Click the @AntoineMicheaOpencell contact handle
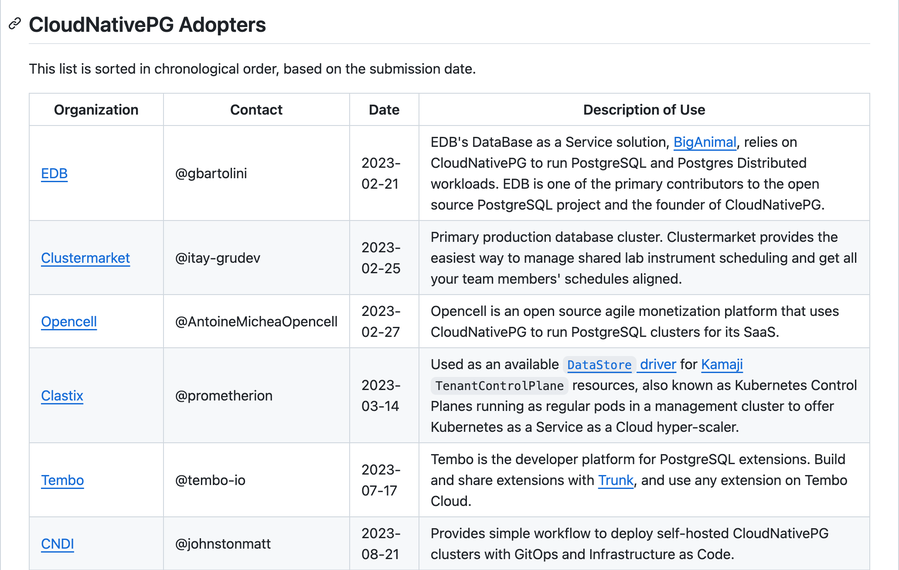This screenshot has height=570, width=899. point(256,322)
